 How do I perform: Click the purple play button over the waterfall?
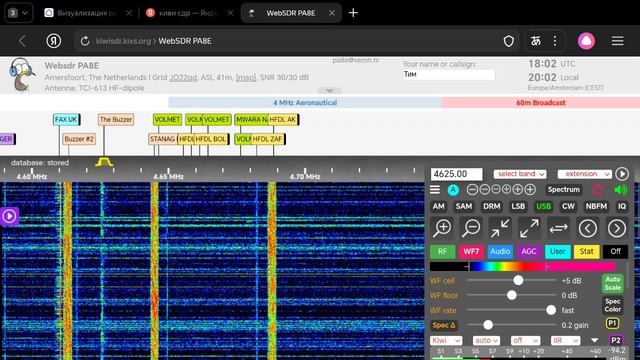[x=9, y=216]
